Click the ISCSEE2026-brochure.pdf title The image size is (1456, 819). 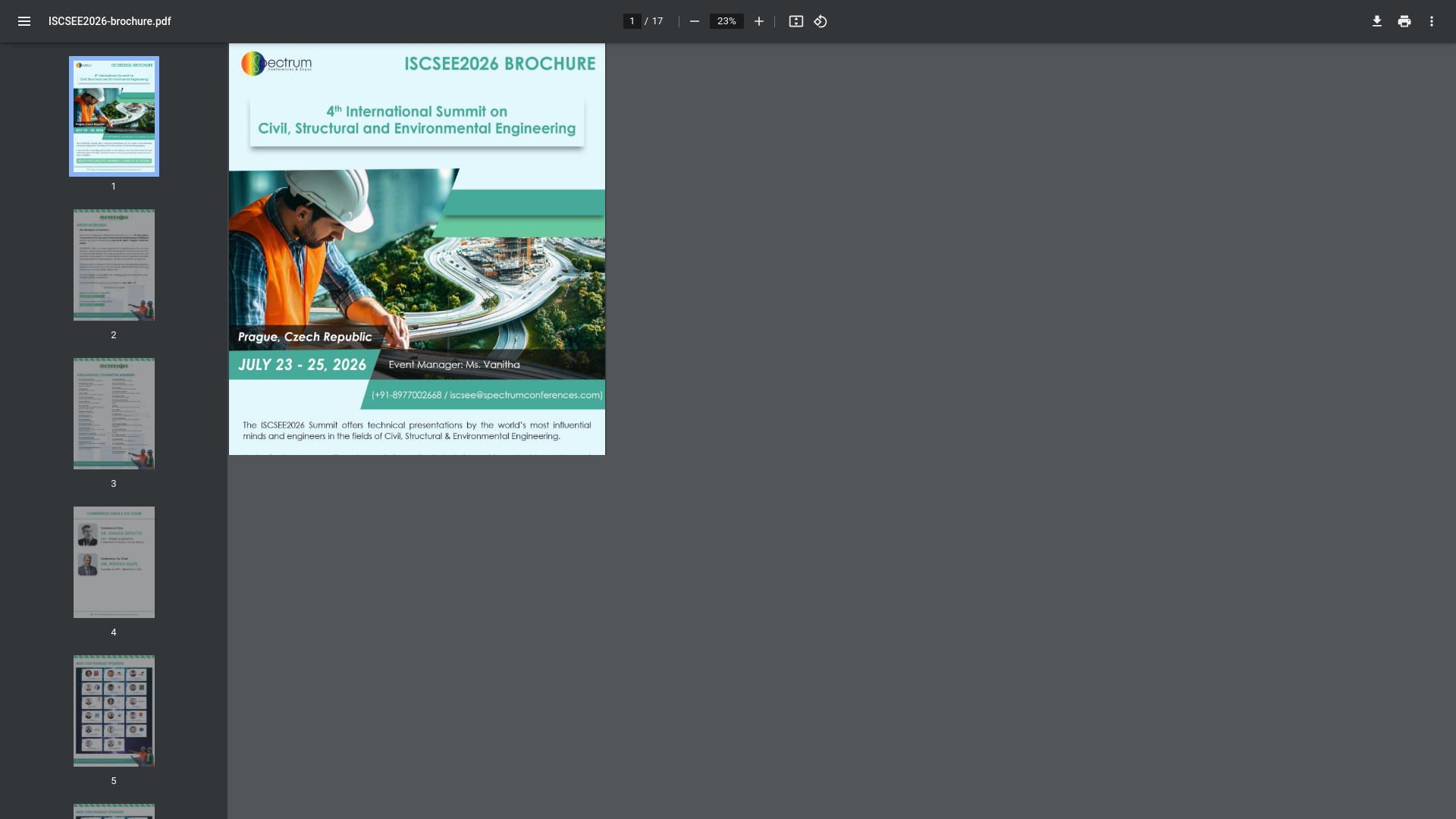coord(110,21)
